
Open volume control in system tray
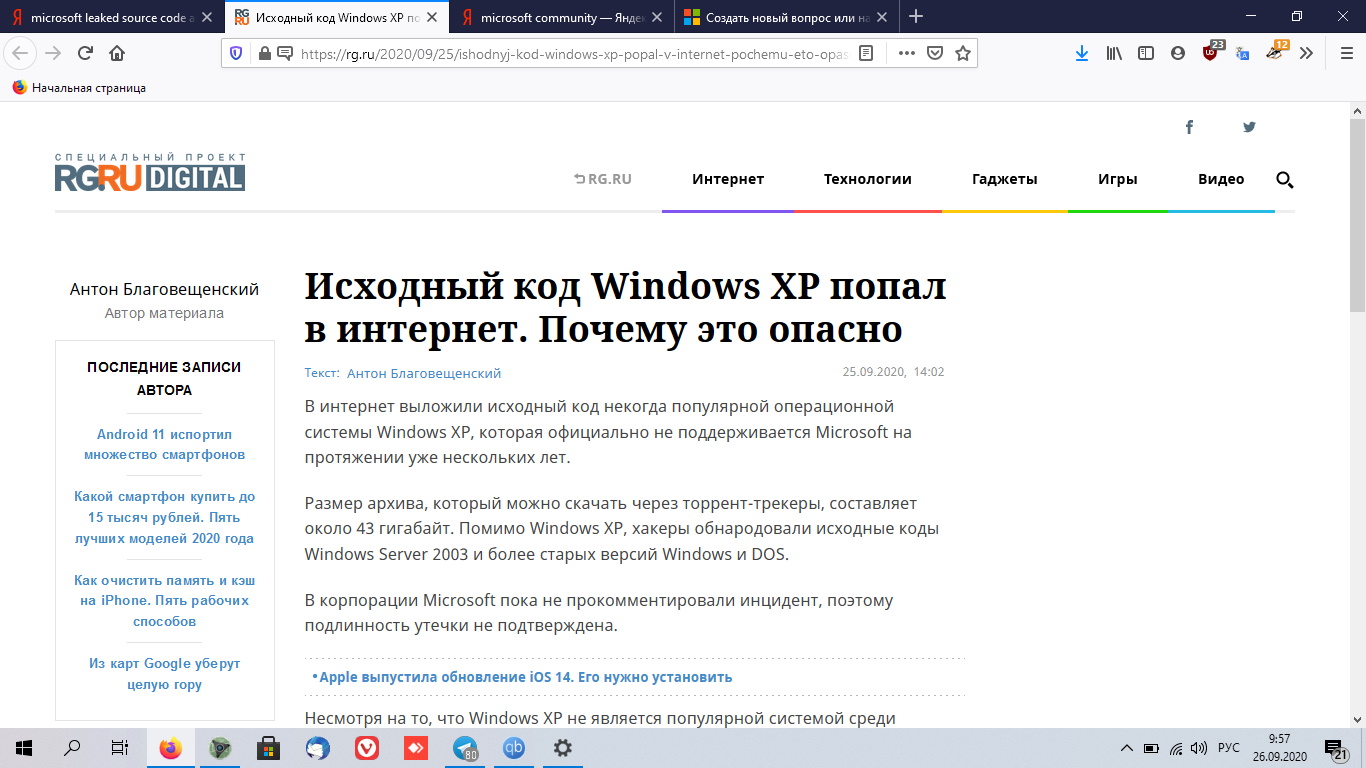[x=1199, y=748]
